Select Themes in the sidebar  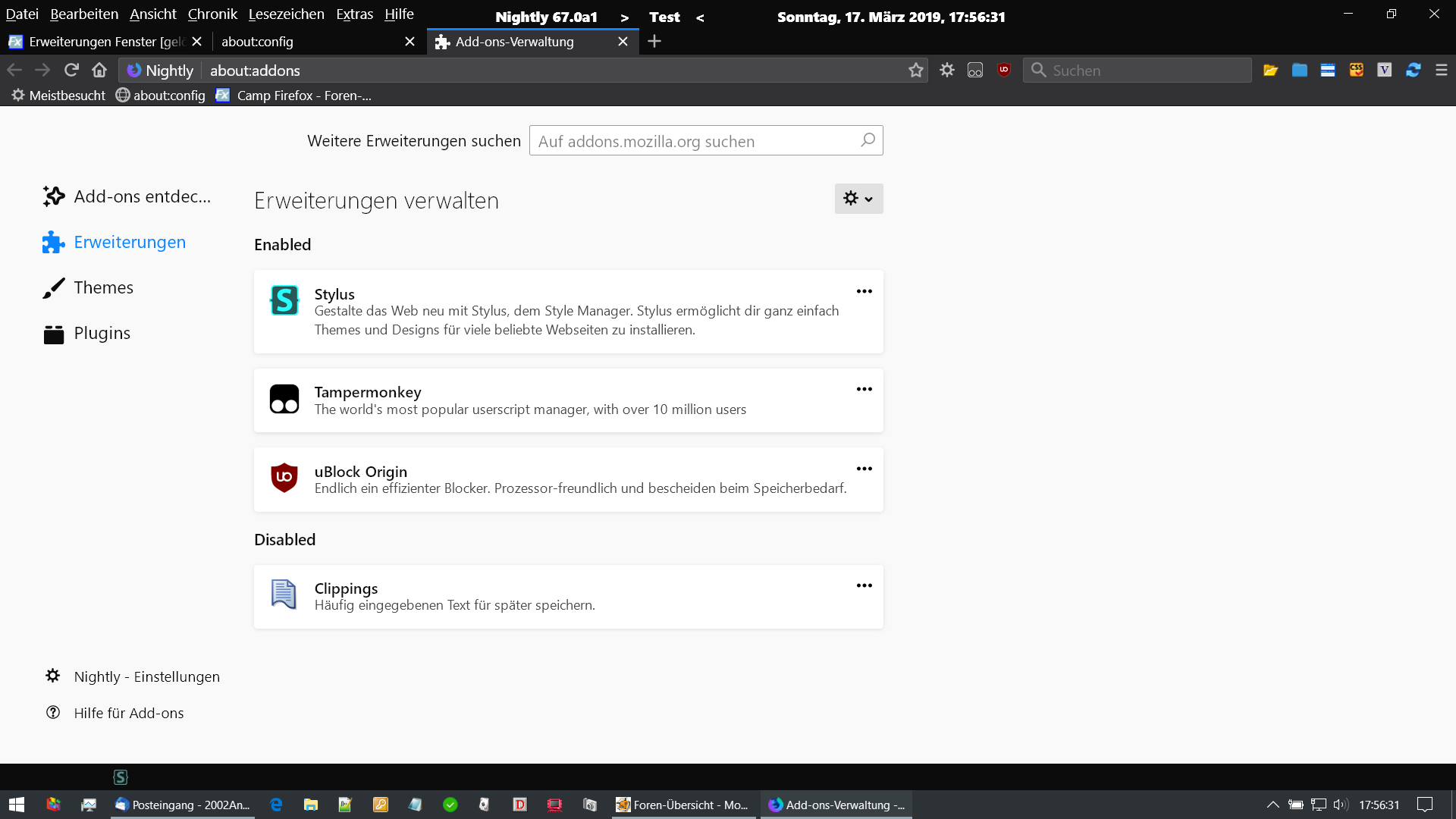tap(103, 287)
